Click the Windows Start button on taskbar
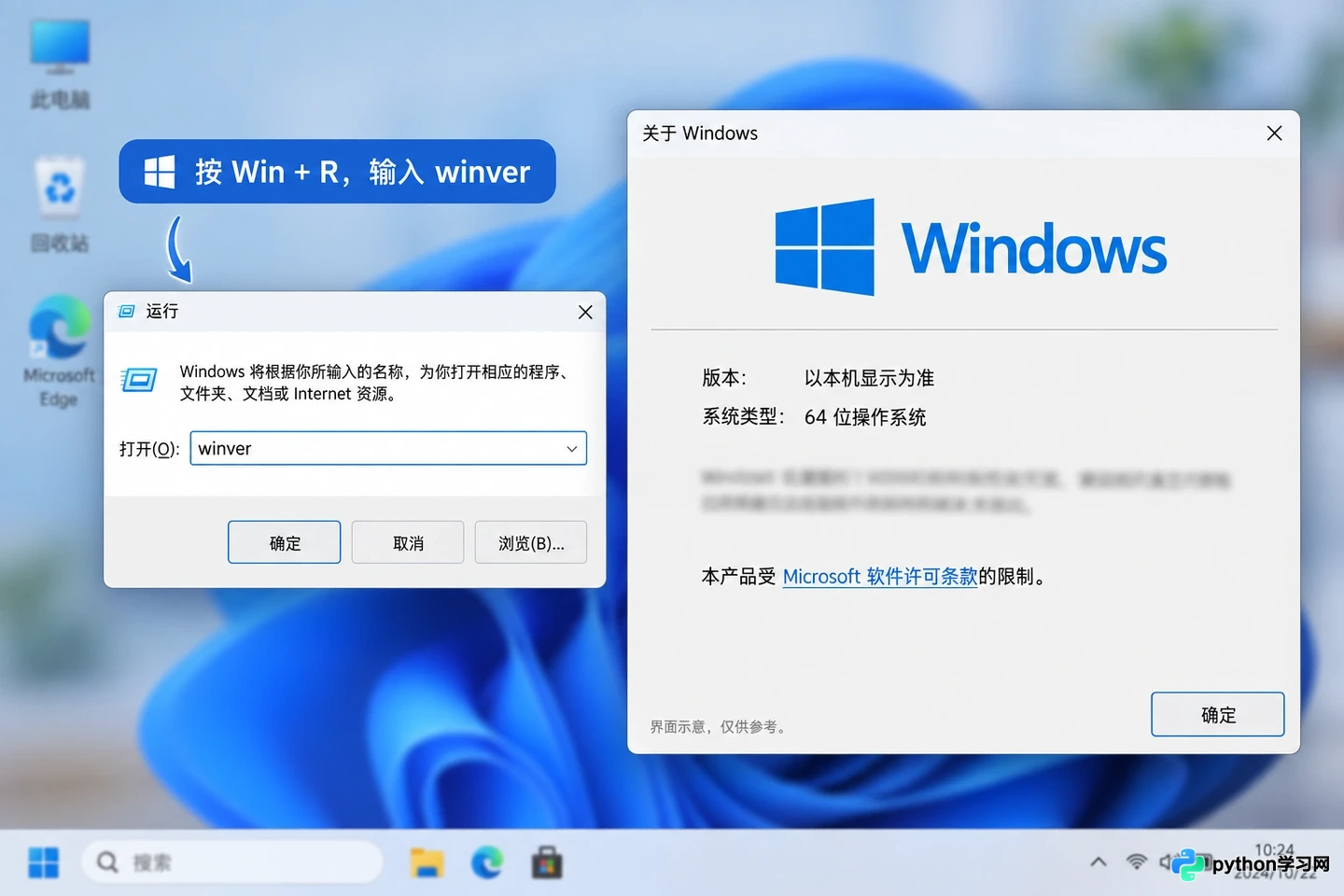1344x896 pixels. pos(43,862)
